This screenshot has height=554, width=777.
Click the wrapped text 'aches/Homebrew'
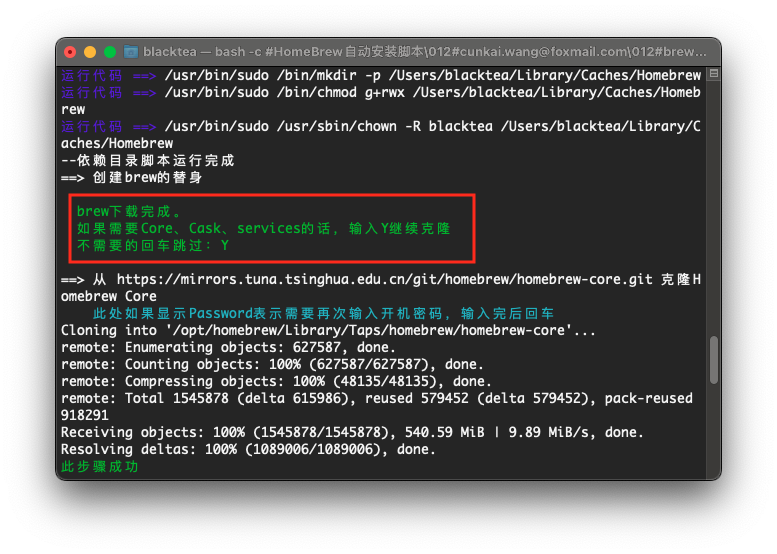click(117, 144)
